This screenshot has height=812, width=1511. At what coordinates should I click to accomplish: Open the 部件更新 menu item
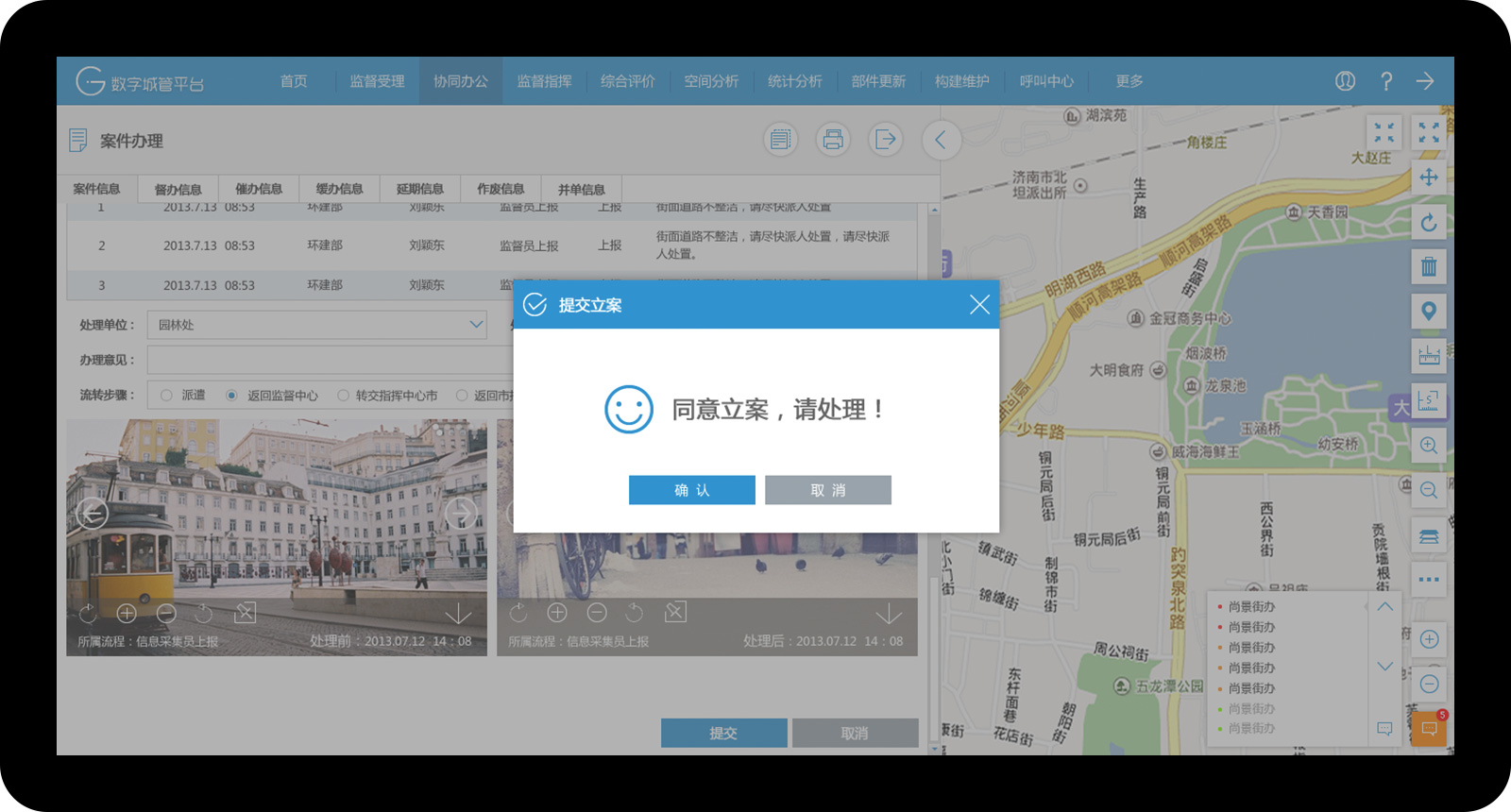tap(878, 81)
